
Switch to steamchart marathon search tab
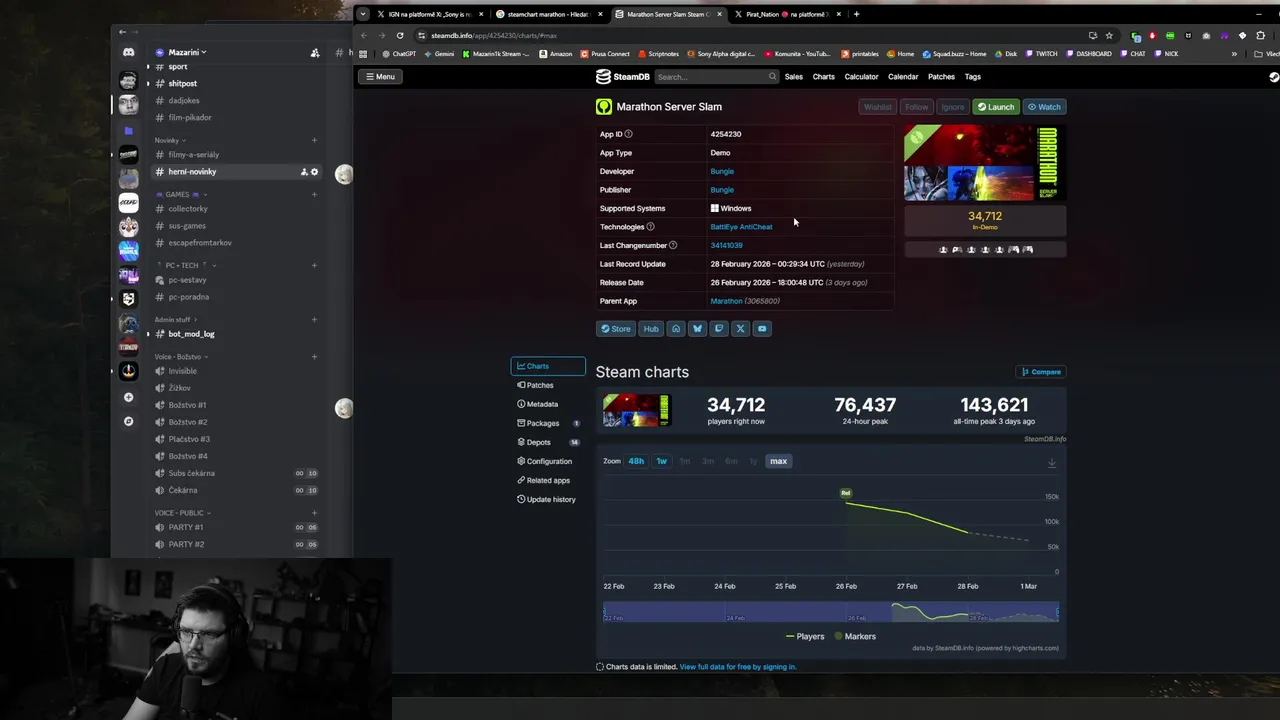tap(548, 14)
